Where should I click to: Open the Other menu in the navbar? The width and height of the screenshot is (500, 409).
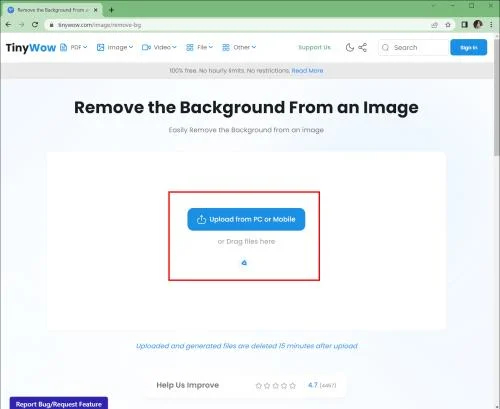click(239, 47)
